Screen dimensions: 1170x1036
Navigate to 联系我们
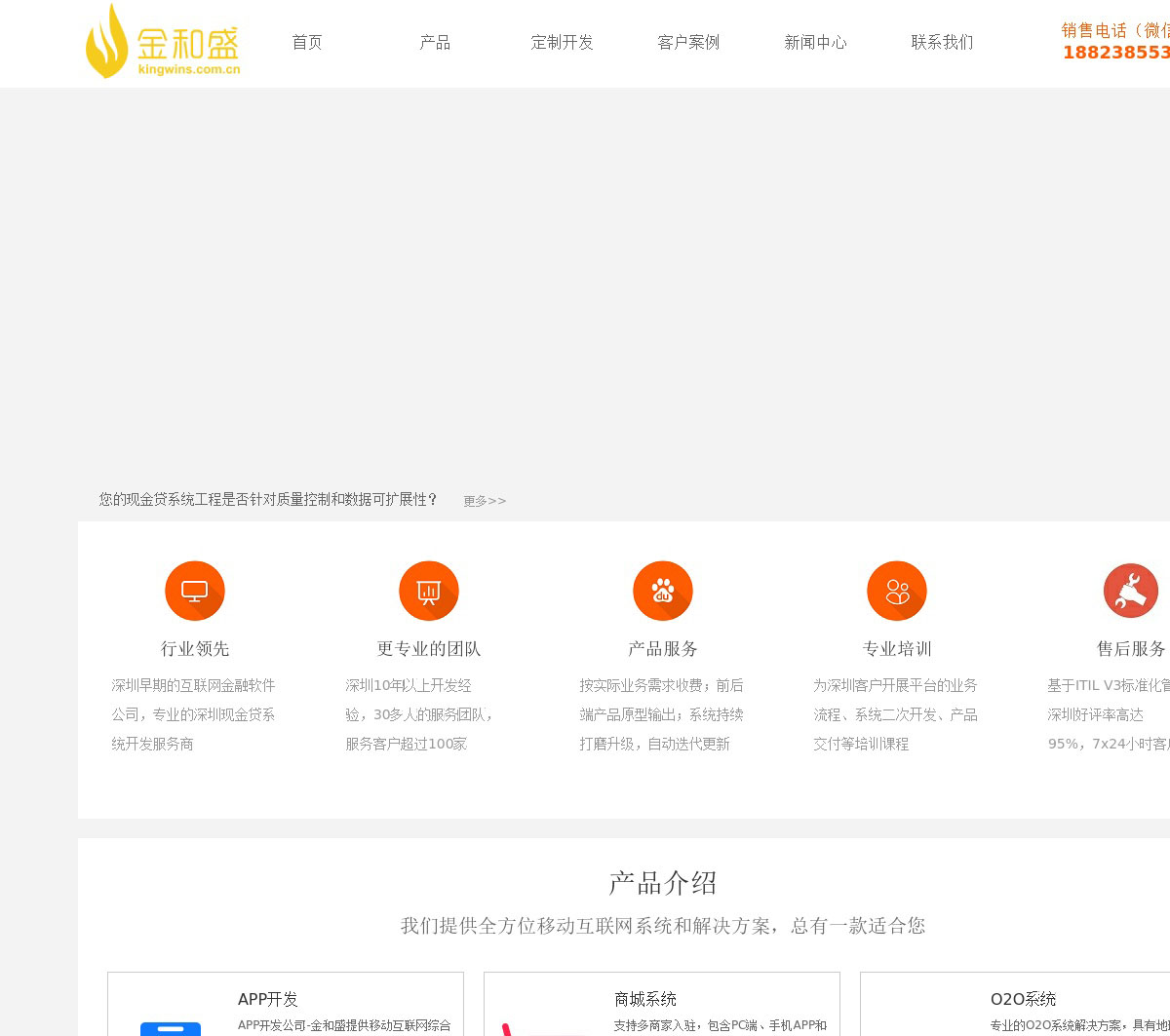point(942,42)
